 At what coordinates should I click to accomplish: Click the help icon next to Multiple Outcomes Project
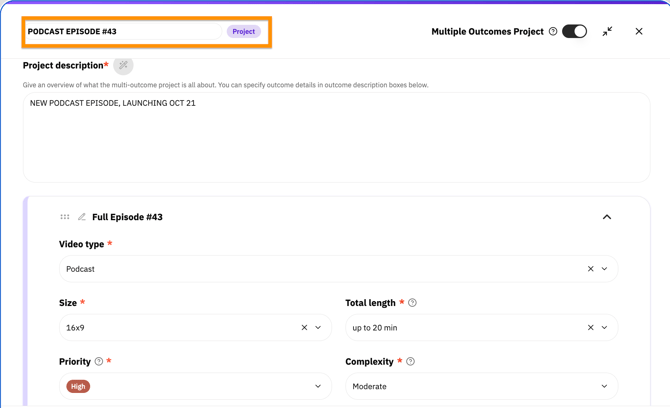(x=553, y=31)
